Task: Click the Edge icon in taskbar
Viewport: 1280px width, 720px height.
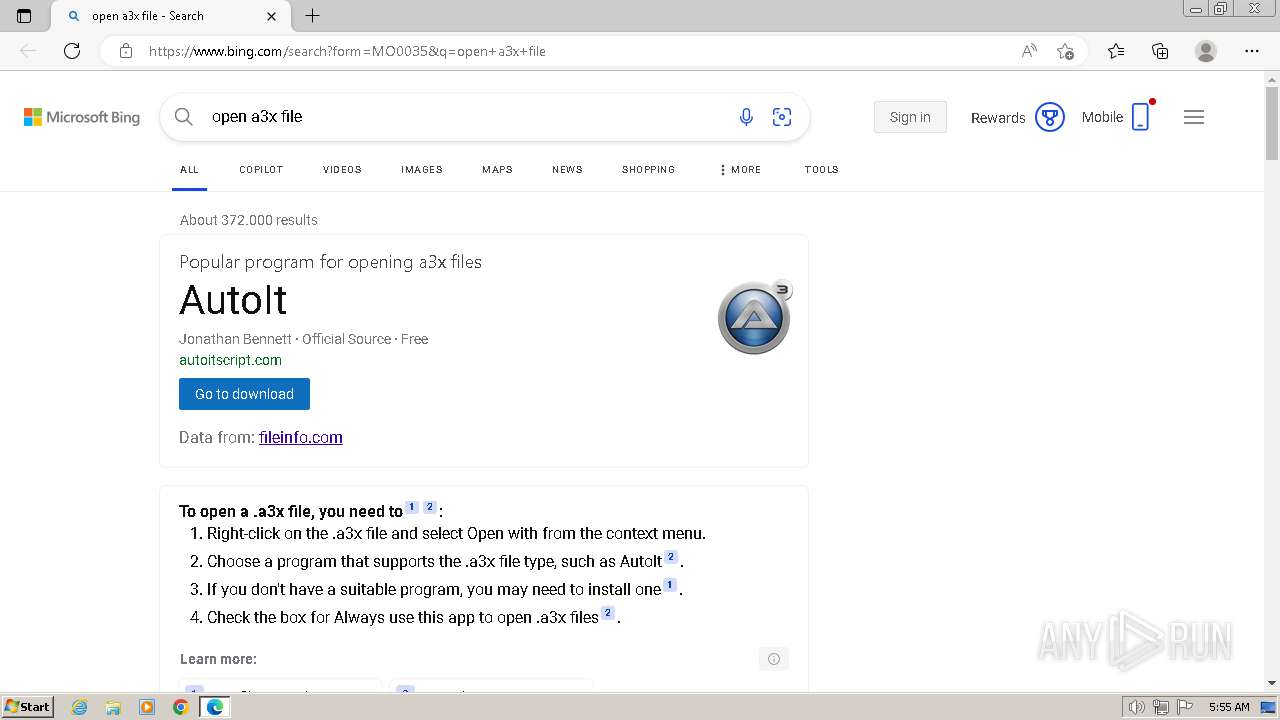Action: (x=215, y=707)
